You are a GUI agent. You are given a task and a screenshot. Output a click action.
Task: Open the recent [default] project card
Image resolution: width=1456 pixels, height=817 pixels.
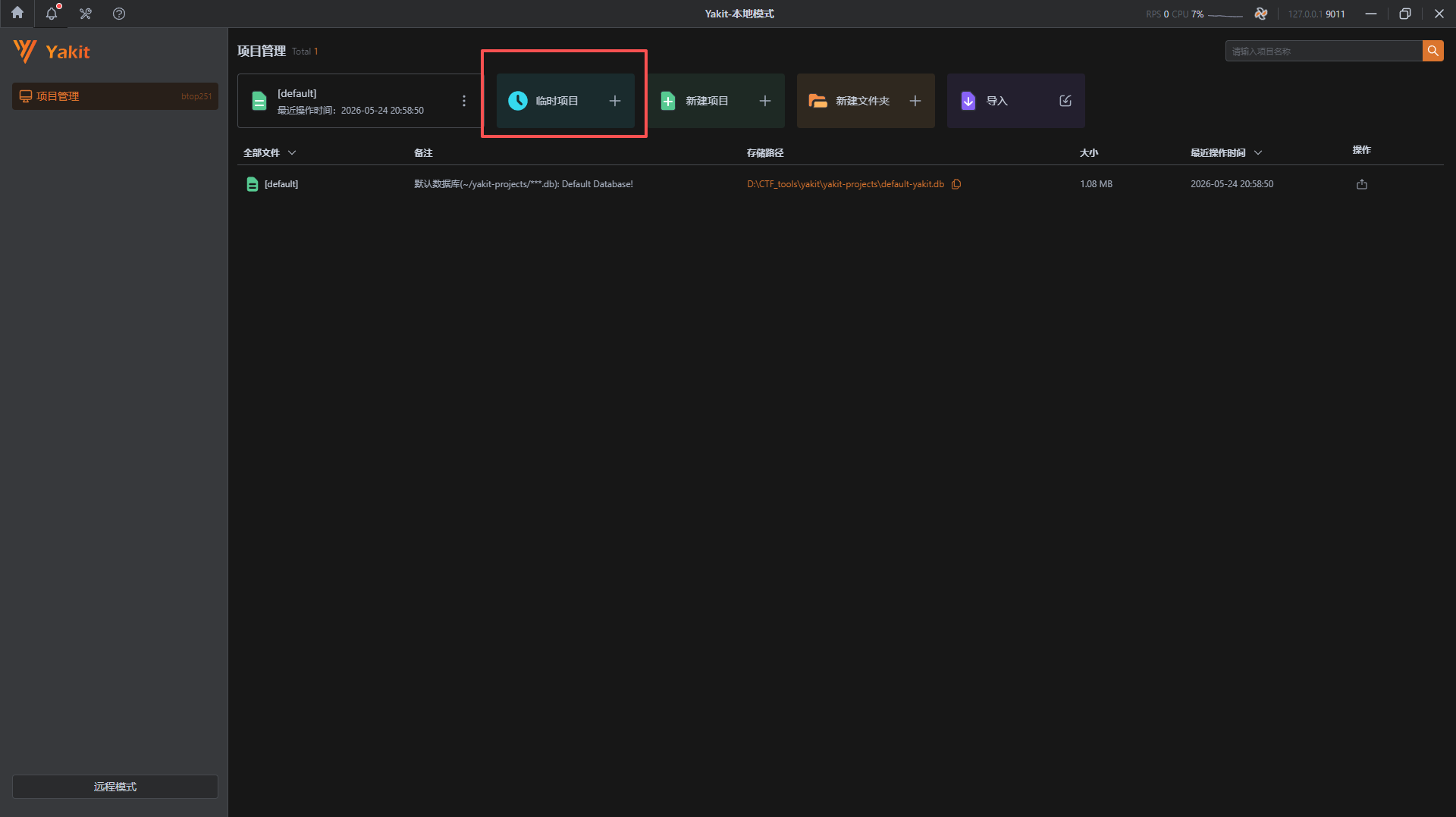360,101
